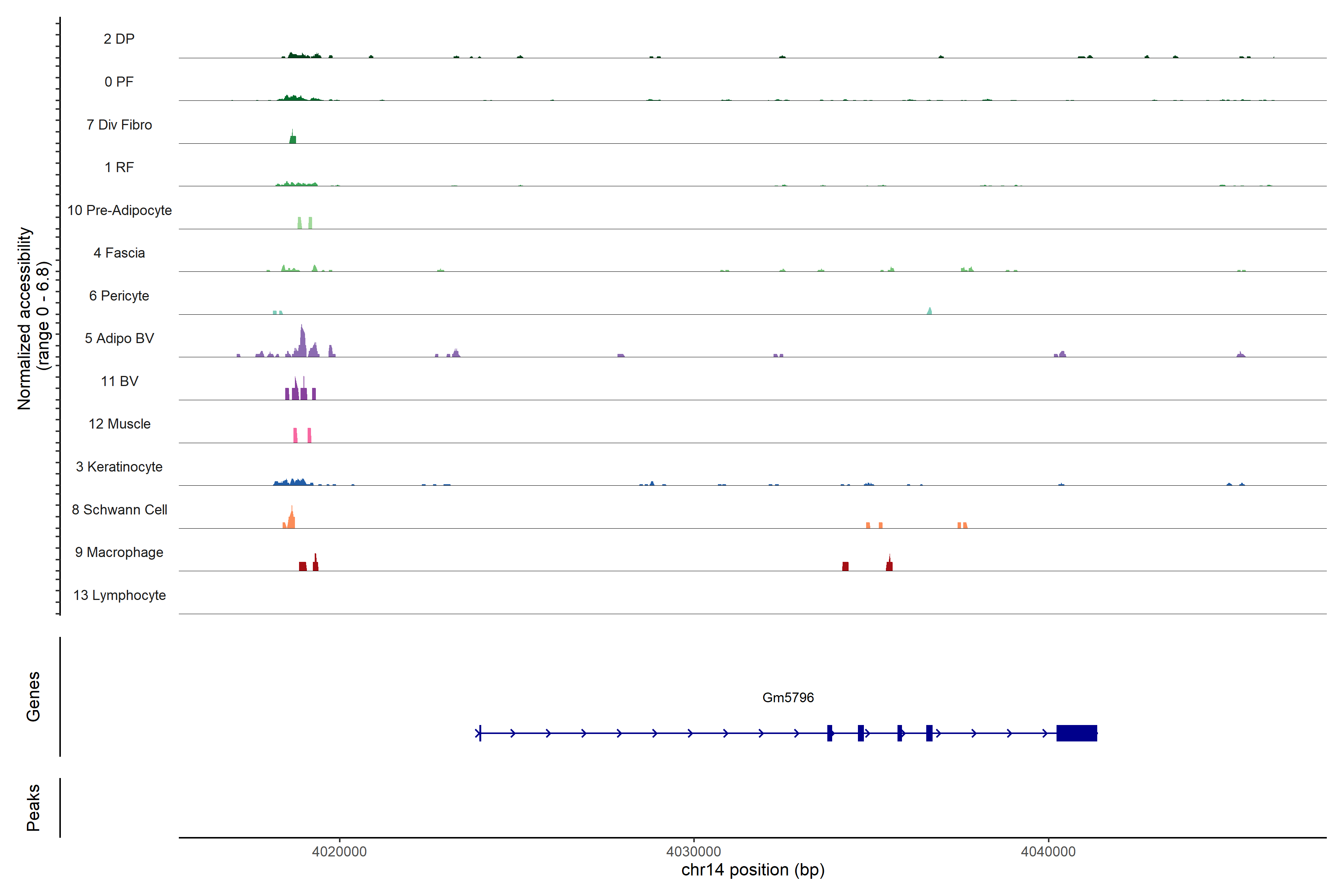Viewport: 1344px width, 896px height.
Task: Click the 4040000 x-axis tick label
Action: click(x=1048, y=852)
